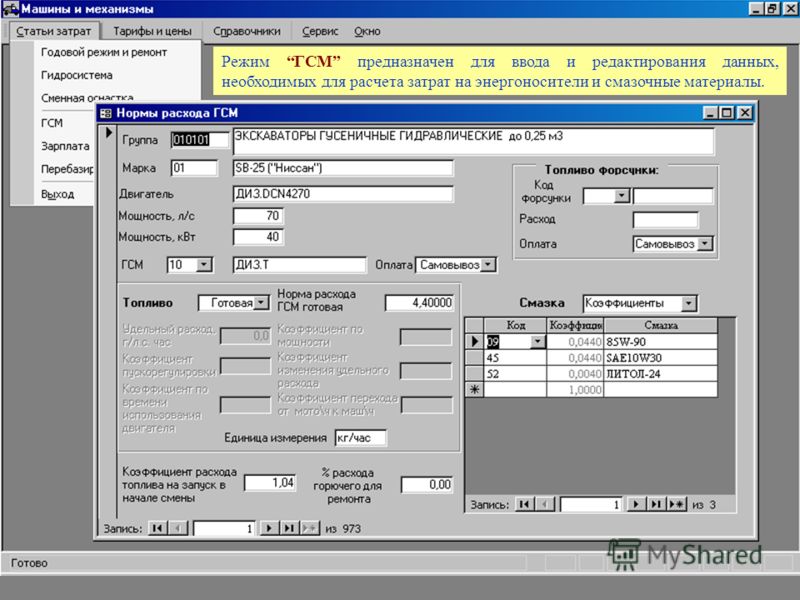Screen dimensions: 800x600
Task: Click the startup fuel coefficient field 1,04
Action: pos(270,483)
